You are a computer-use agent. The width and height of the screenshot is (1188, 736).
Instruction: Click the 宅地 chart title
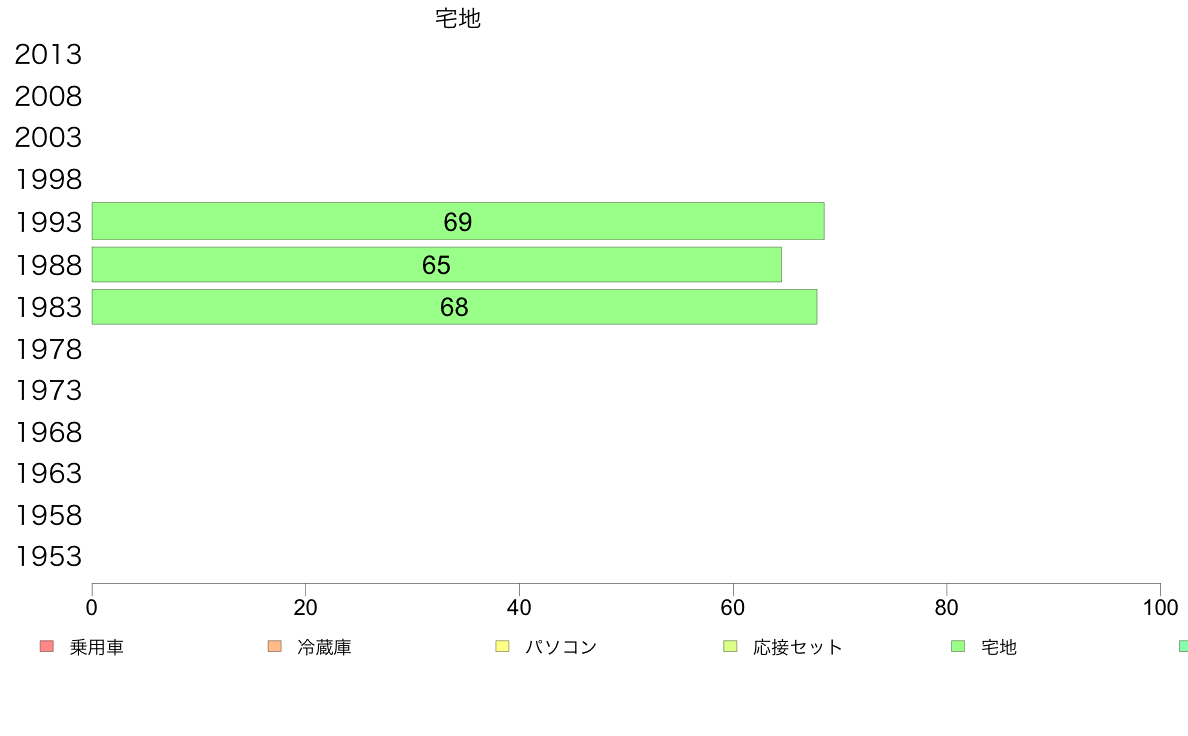[x=458, y=18]
